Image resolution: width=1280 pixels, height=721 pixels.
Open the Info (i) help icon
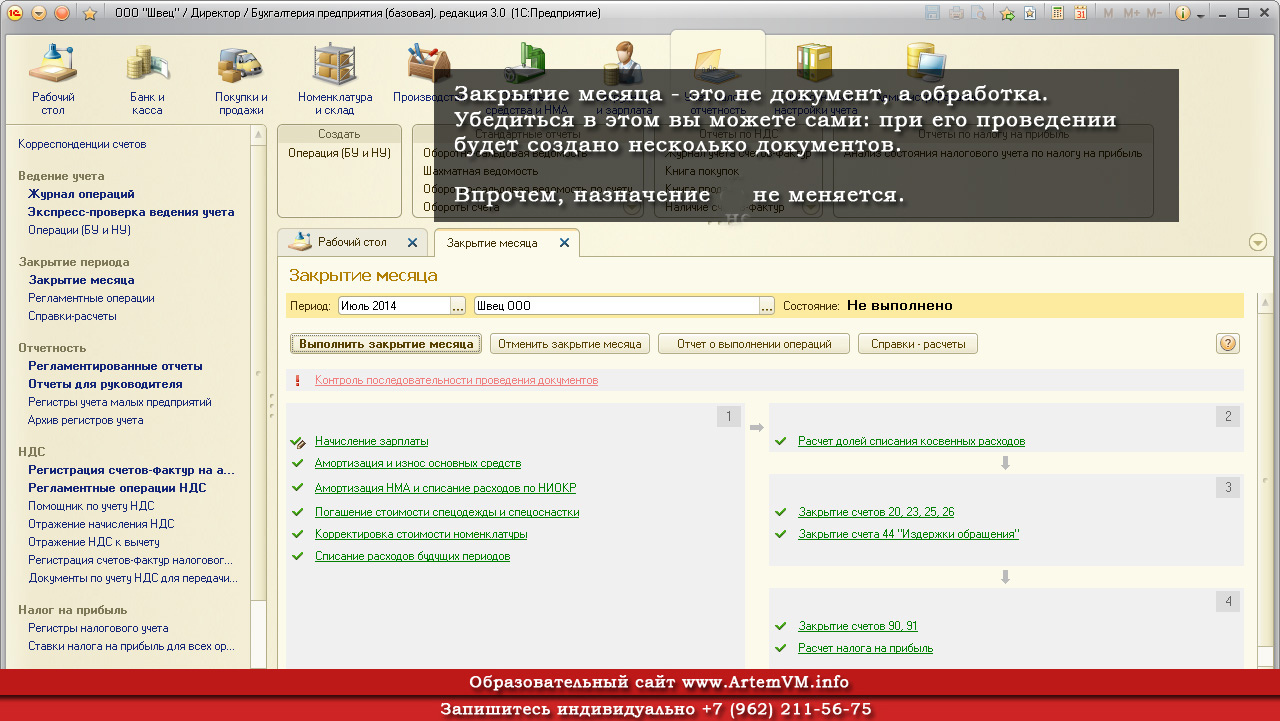tap(1183, 13)
